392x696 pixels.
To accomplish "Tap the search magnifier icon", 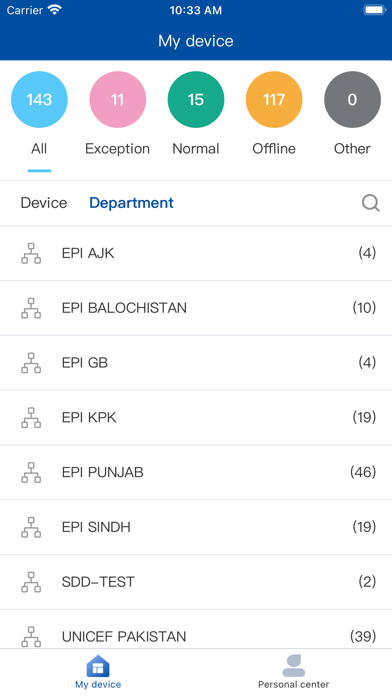I will 370,203.
